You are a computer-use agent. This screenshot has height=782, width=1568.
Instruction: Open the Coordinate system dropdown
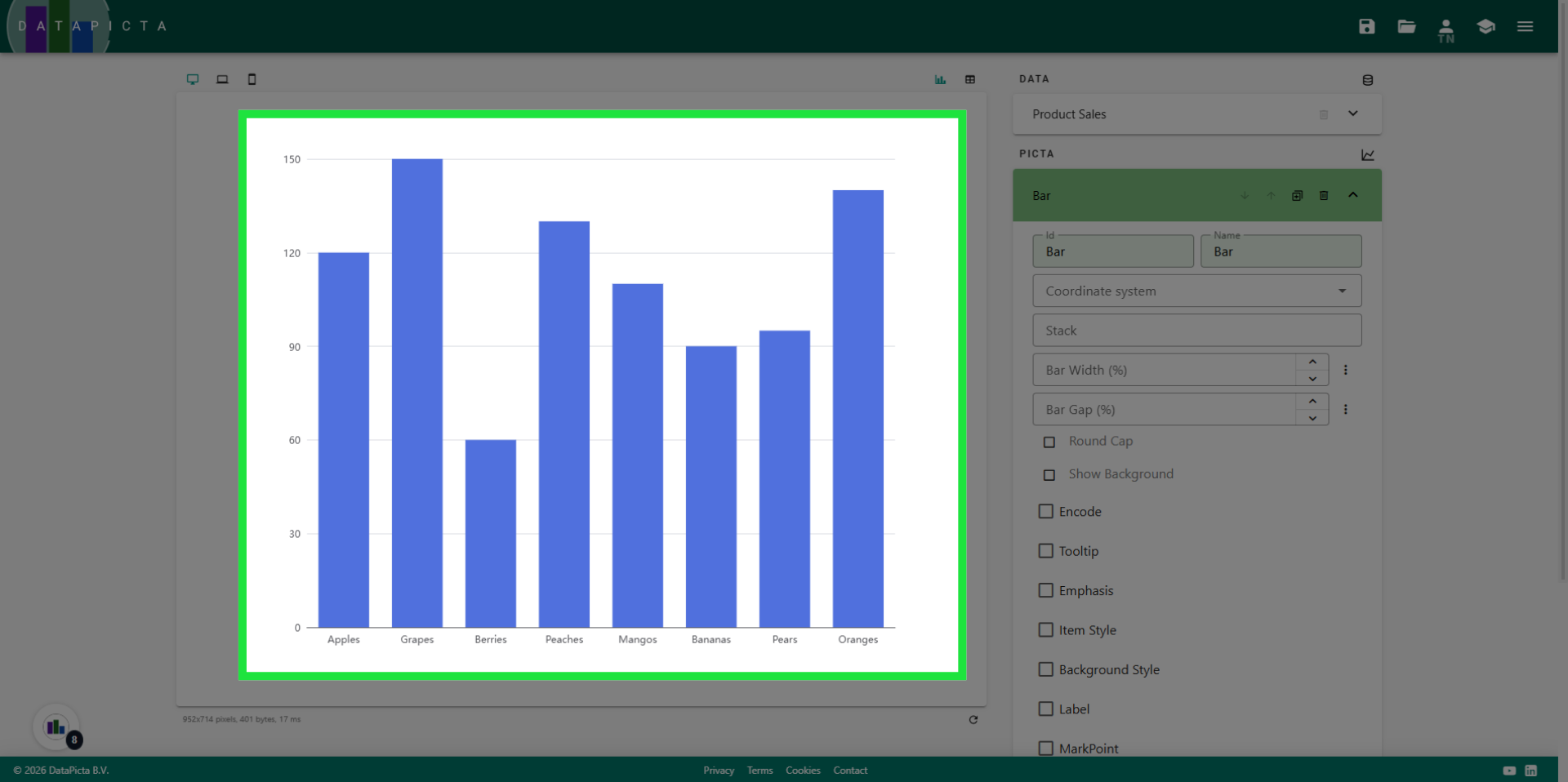click(x=1196, y=291)
